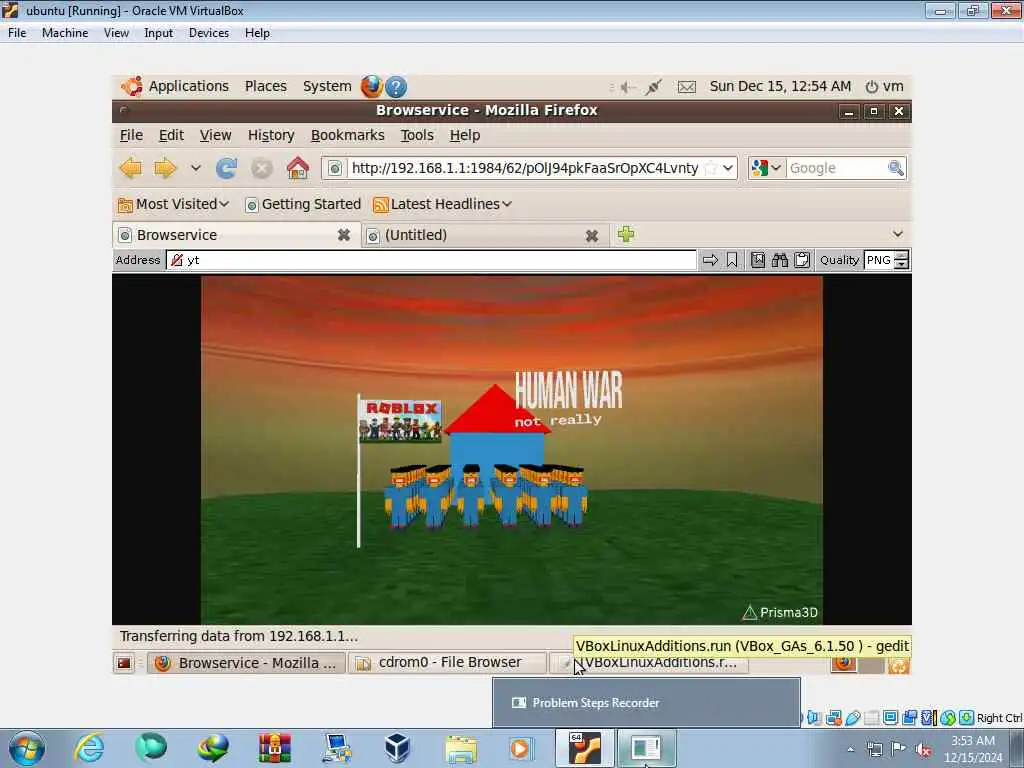Open the VirtualBox Devices menu
Viewport: 1024px width, 768px height.
(x=209, y=33)
